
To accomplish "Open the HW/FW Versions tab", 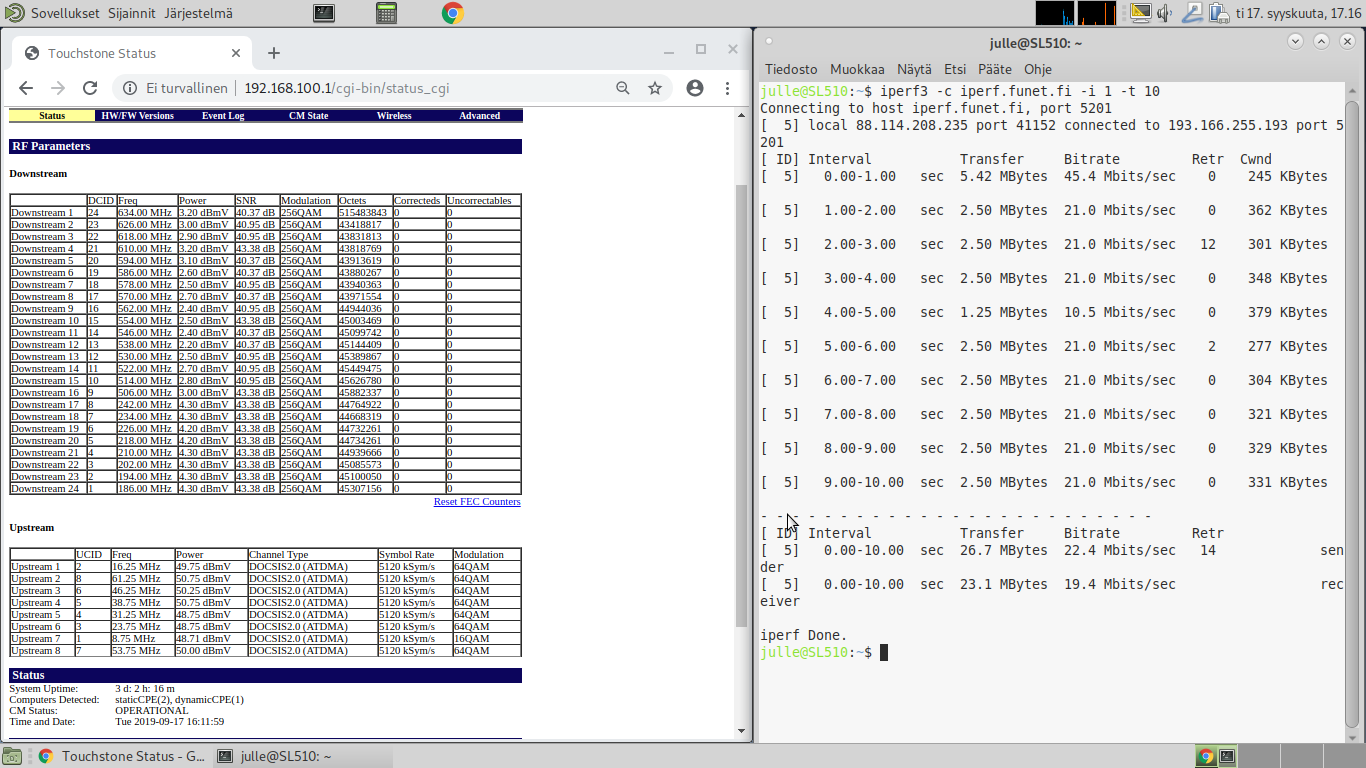I will click(137, 116).
